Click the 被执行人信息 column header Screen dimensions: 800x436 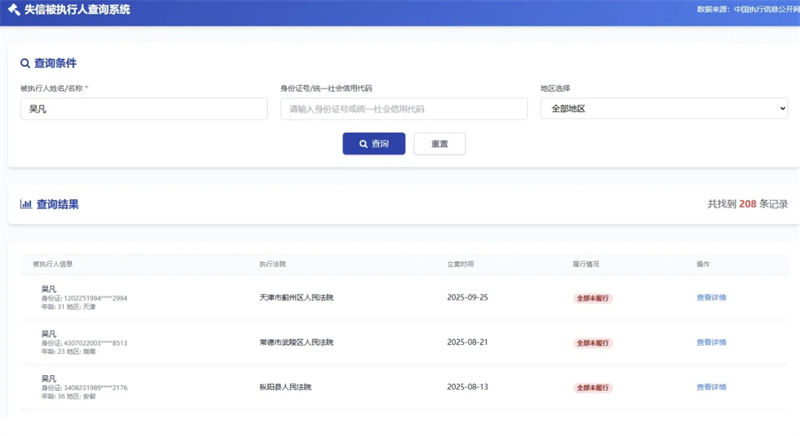[x=52, y=264]
